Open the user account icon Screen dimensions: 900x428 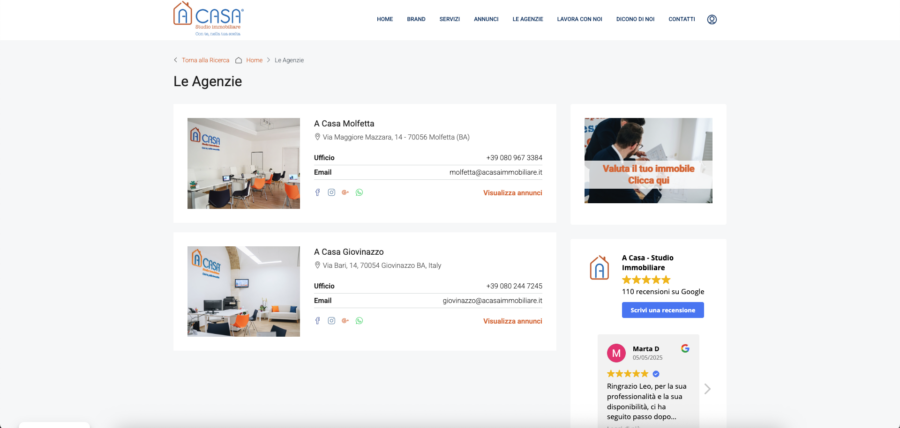tap(712, 19)
